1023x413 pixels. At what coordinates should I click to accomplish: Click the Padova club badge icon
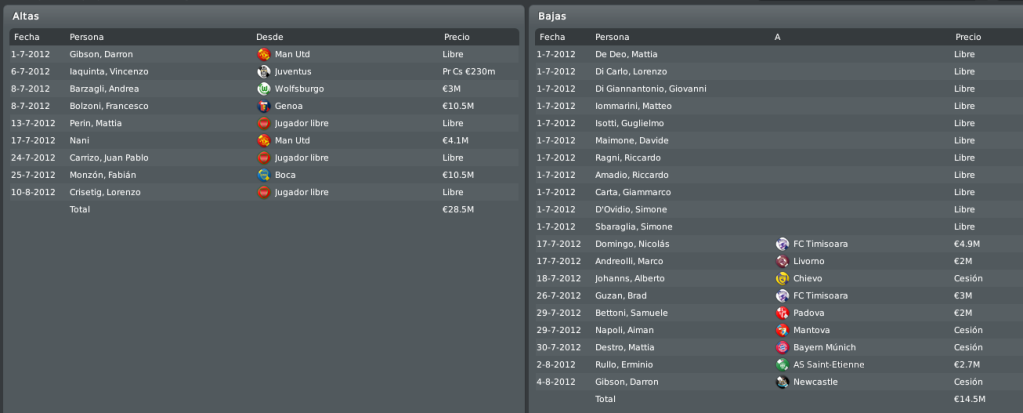[x=782, y=313]
